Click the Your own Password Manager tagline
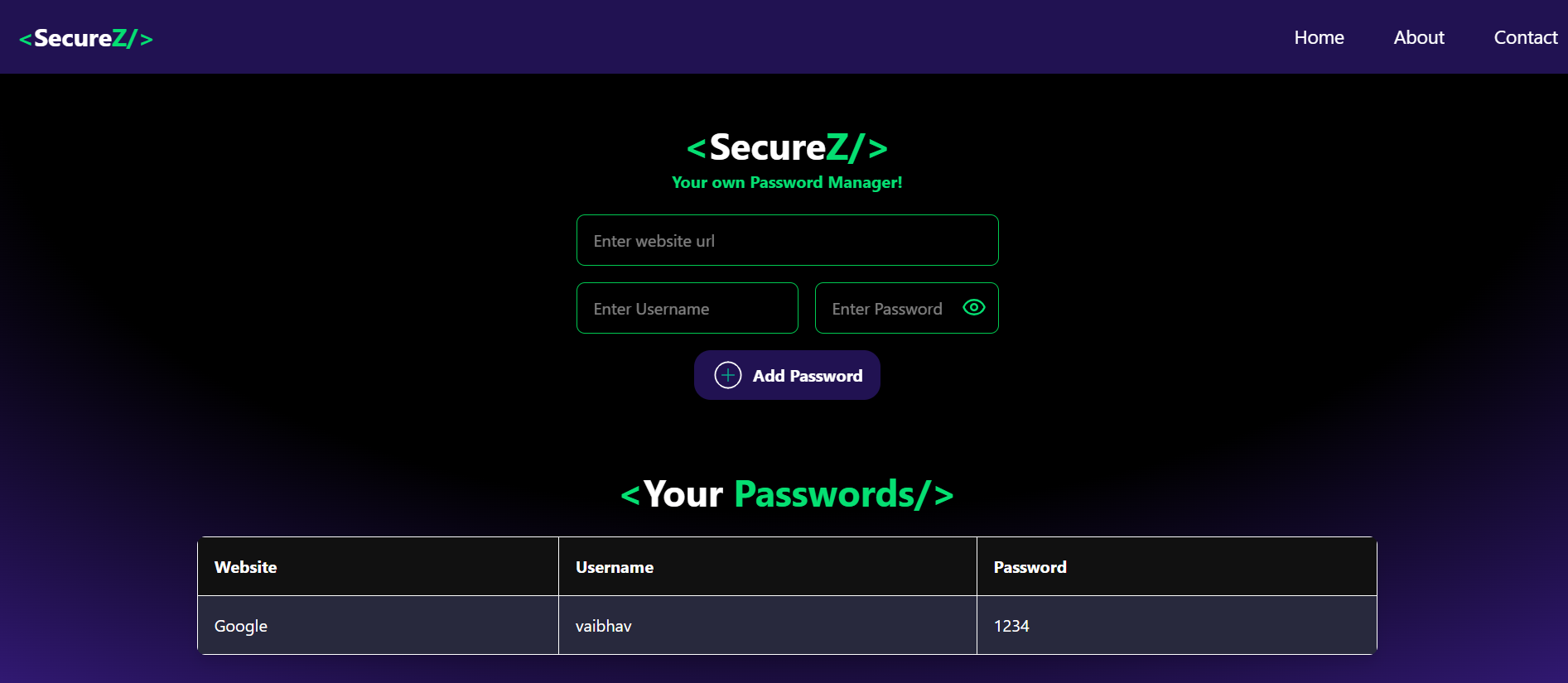 (787, 182)
